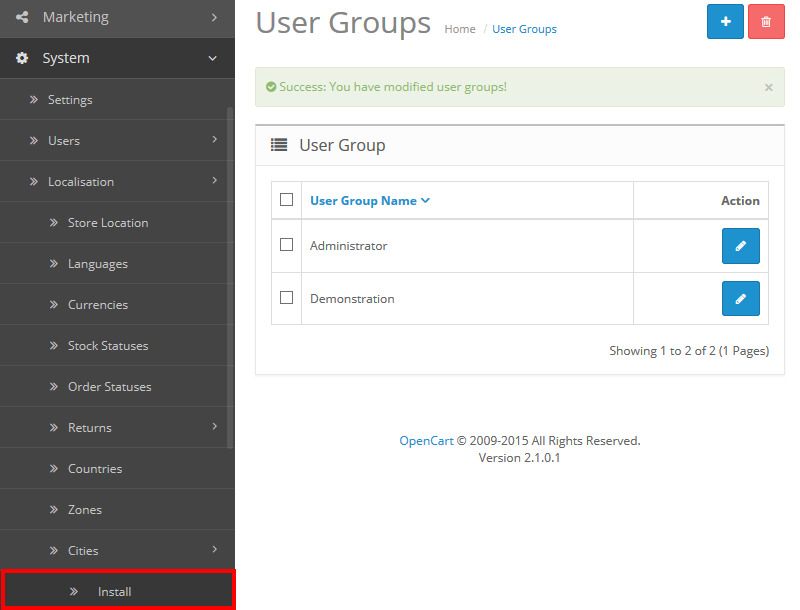Open the Currencies menu item

point(98,305)
